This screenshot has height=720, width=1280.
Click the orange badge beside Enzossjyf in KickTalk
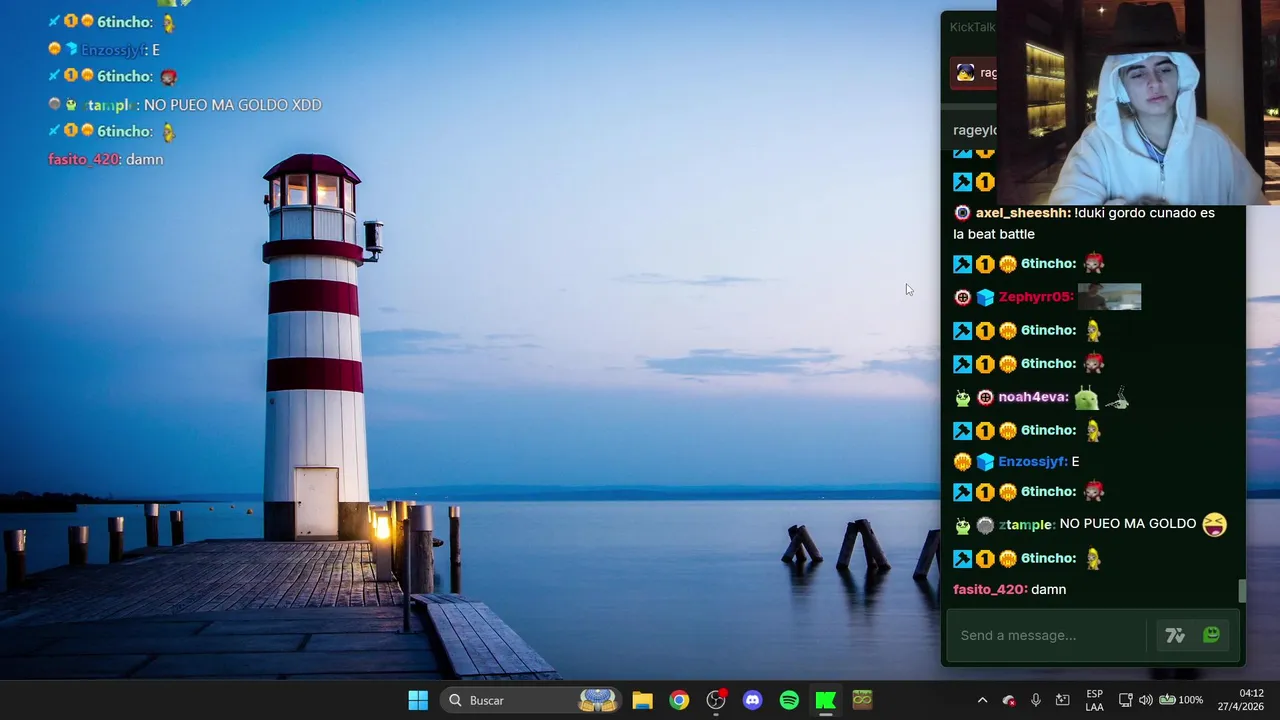962,462
